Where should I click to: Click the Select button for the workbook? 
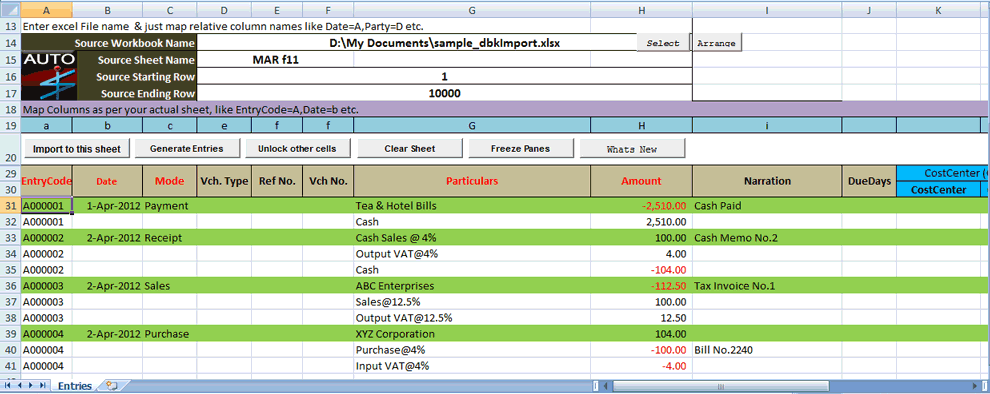click(x=663, y=44)
